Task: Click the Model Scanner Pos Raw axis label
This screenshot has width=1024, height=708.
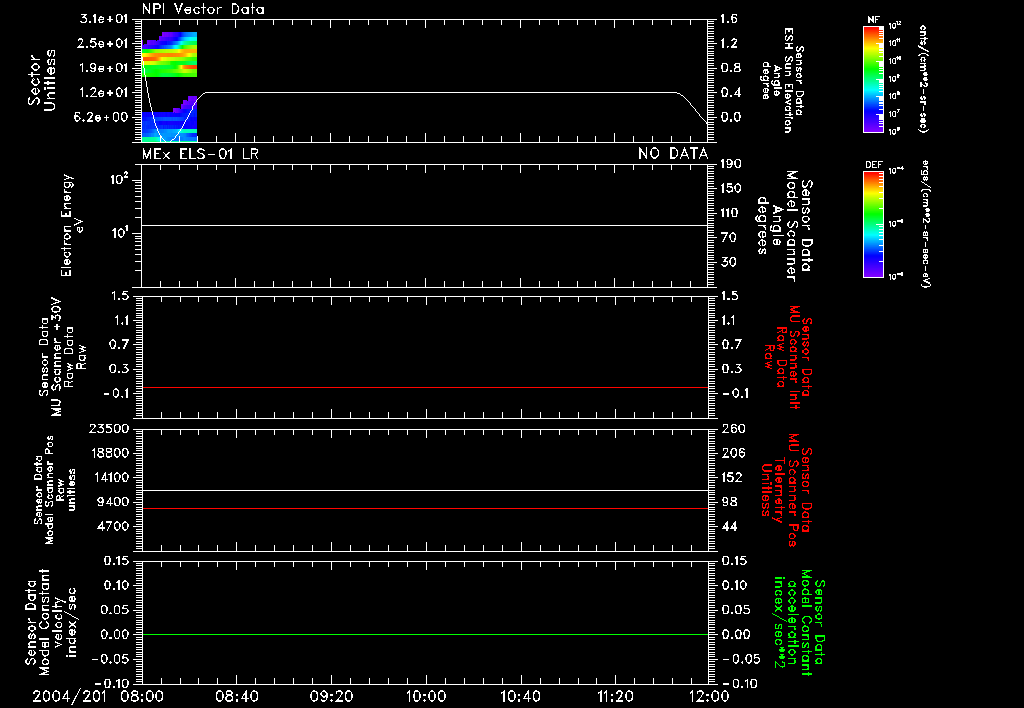Action: click(x=56, y=491)
